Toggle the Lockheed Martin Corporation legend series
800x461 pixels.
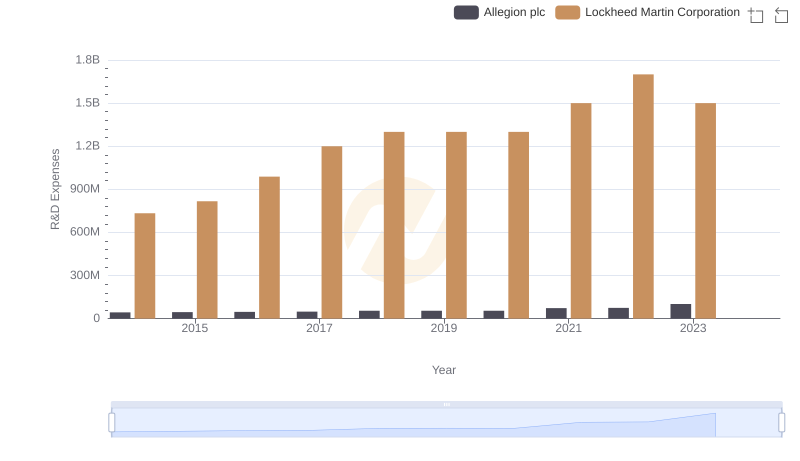pos(647,12)
